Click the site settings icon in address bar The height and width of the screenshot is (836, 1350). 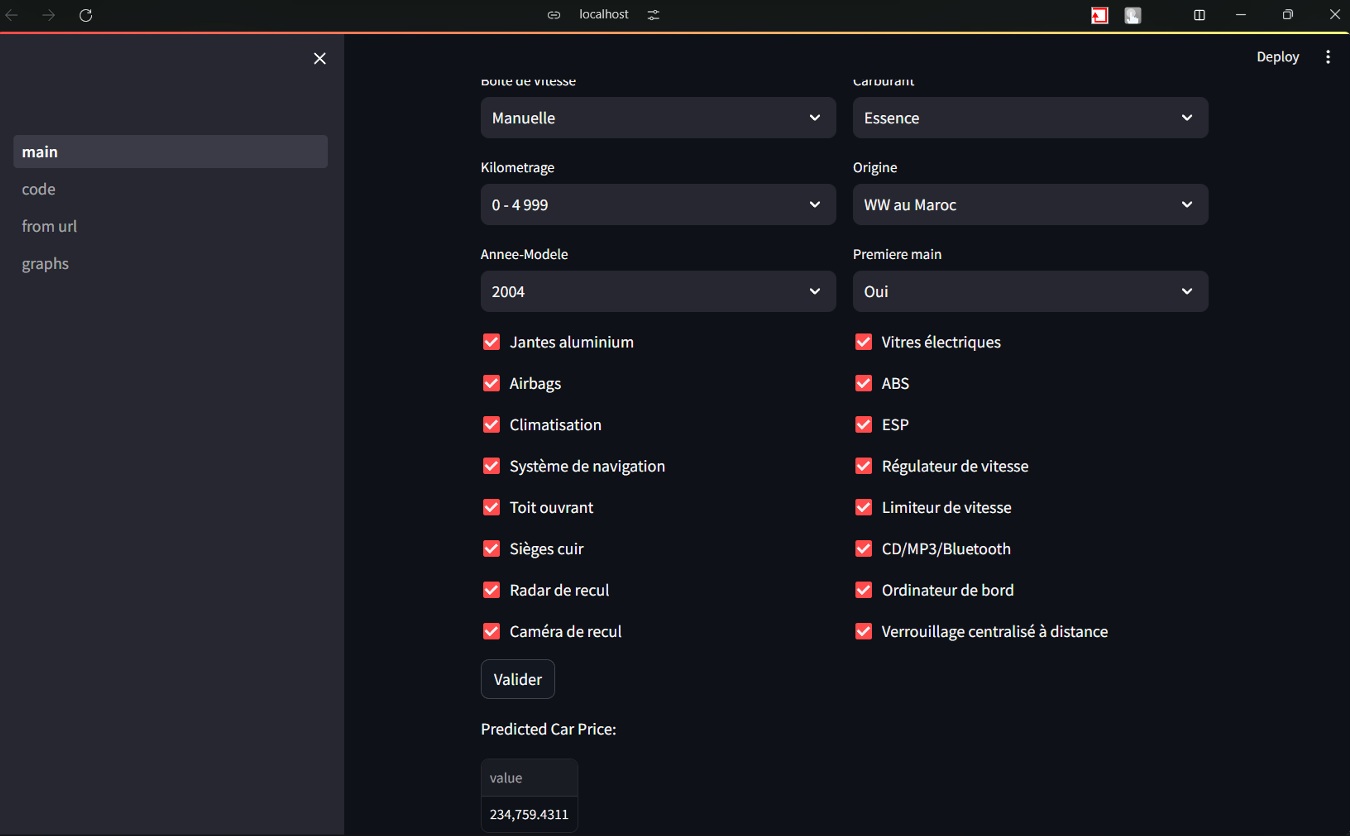(653, 15)
